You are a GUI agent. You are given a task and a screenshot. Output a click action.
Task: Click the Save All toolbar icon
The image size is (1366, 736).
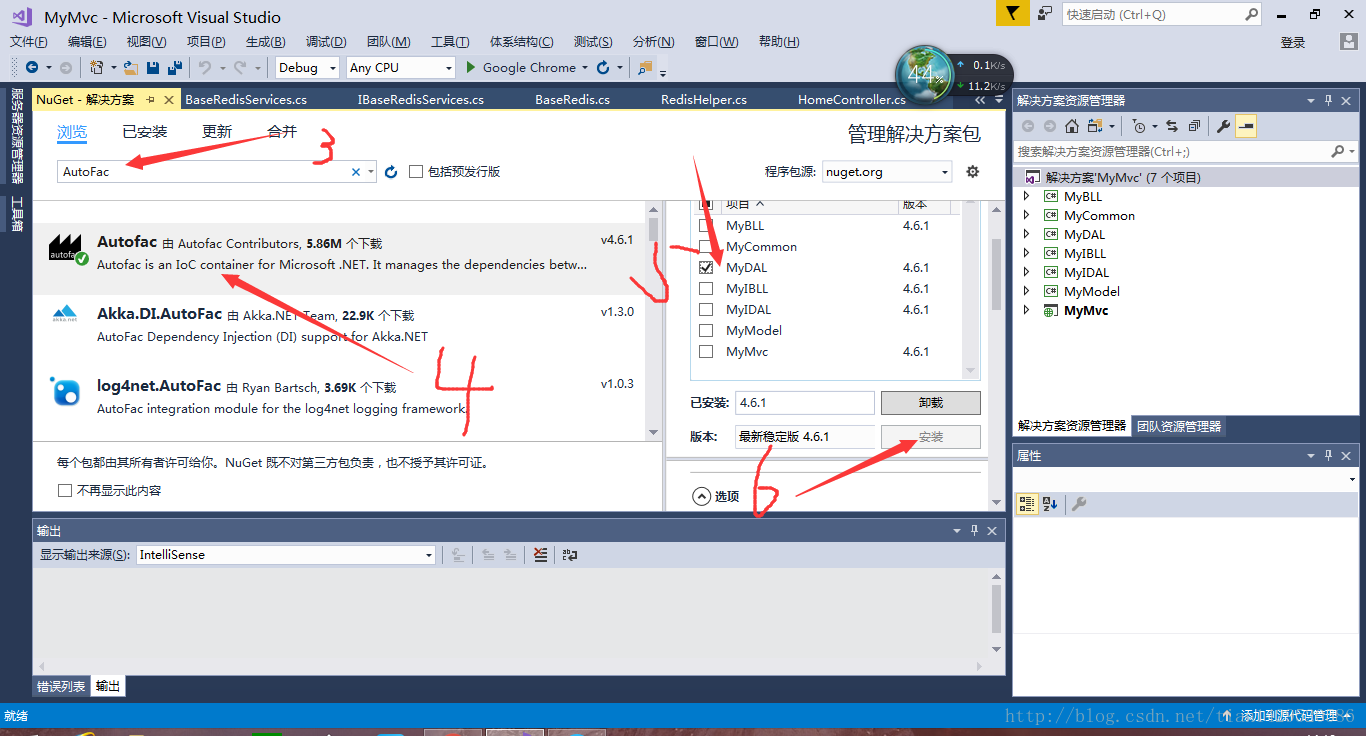click(175, 68)
